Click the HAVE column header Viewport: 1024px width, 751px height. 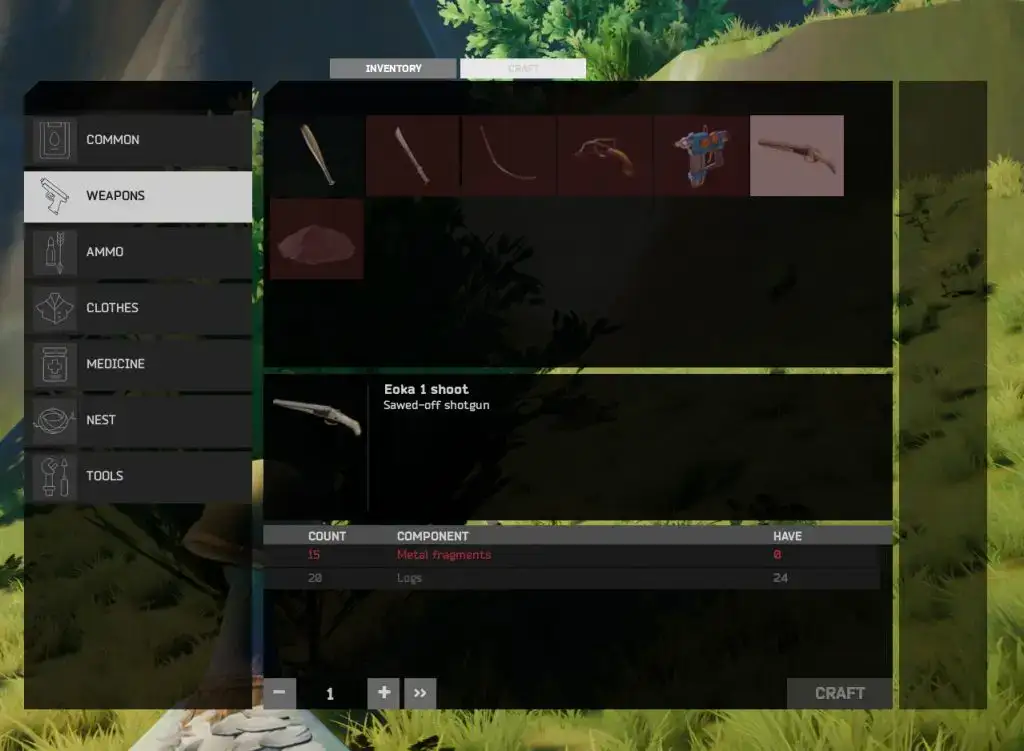788,536
